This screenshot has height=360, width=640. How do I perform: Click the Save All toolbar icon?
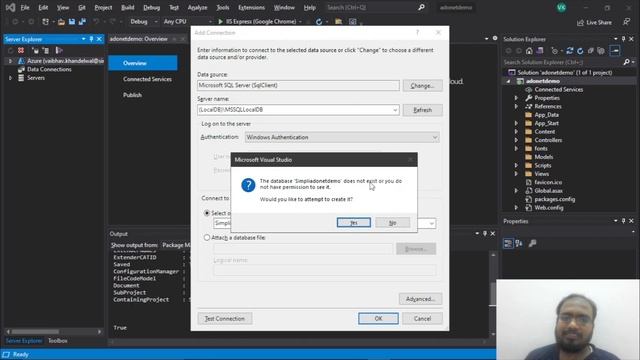click(x=82, y=22)
